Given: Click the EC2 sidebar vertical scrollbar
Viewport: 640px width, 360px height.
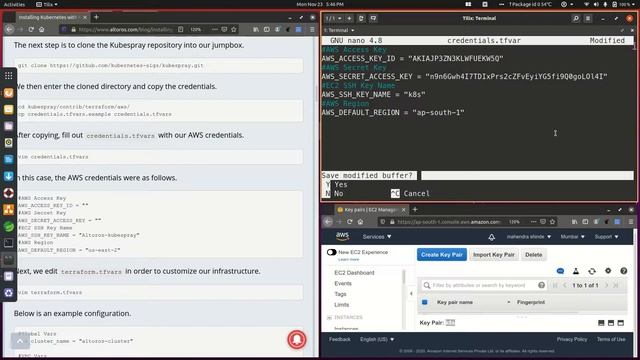Looking at the screenshot, I should pos(404,277).
